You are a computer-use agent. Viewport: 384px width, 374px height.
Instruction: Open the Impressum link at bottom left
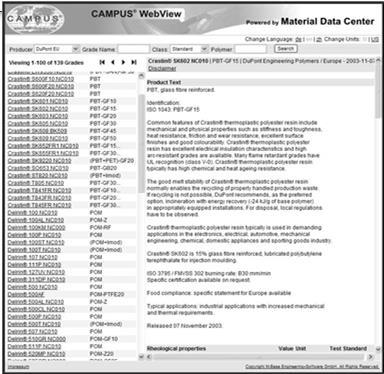click(x=18, y=367)
